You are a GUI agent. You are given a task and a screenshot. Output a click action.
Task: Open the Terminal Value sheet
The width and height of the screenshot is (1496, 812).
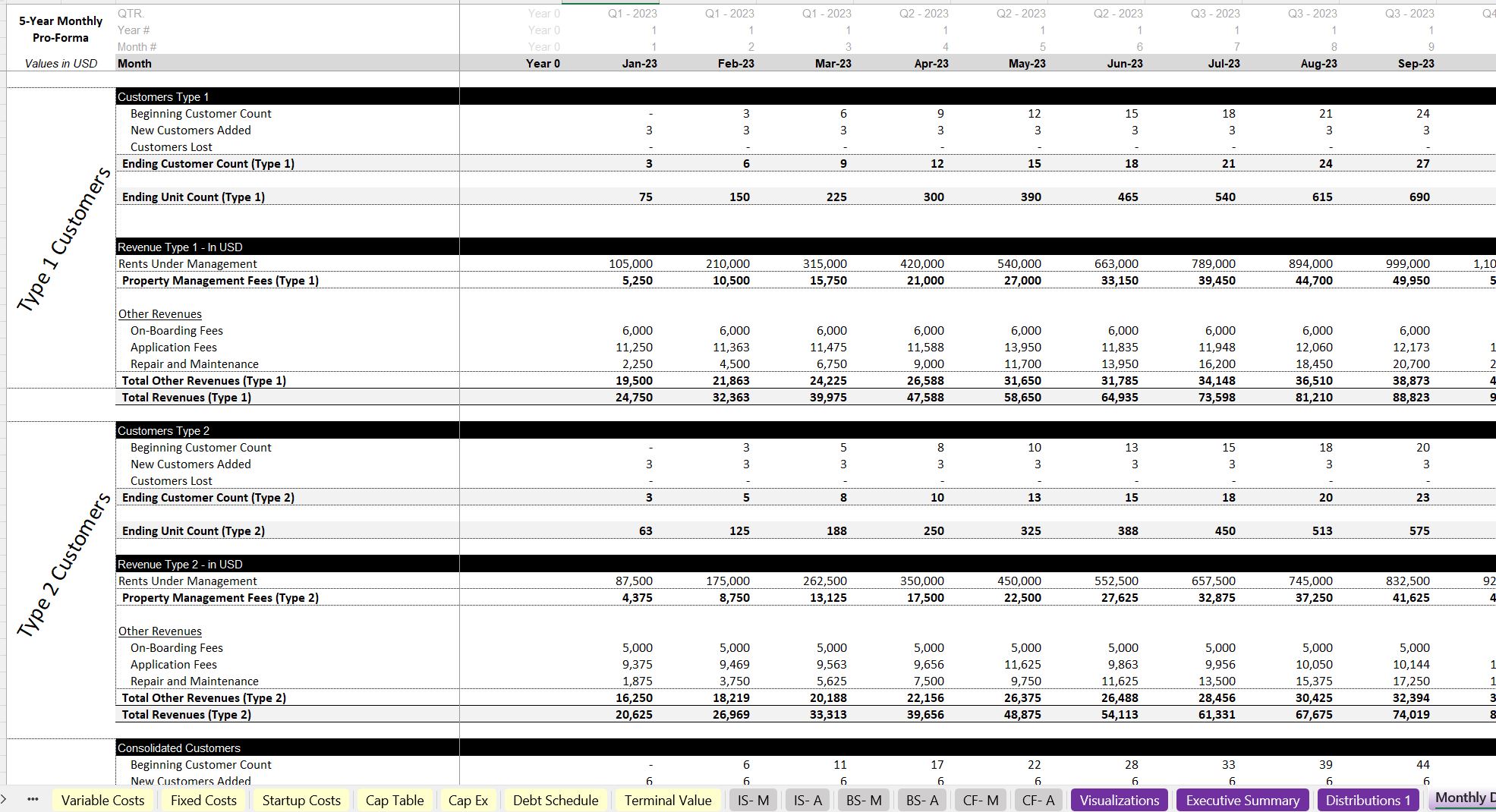[666, 800]
